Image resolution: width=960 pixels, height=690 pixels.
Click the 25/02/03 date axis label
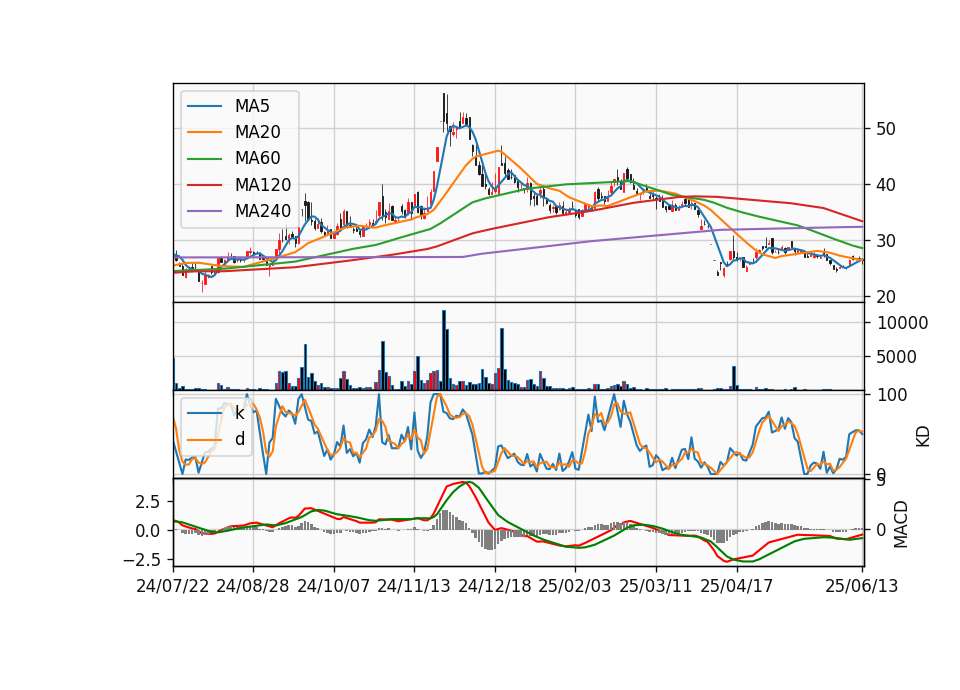(575, 586)
